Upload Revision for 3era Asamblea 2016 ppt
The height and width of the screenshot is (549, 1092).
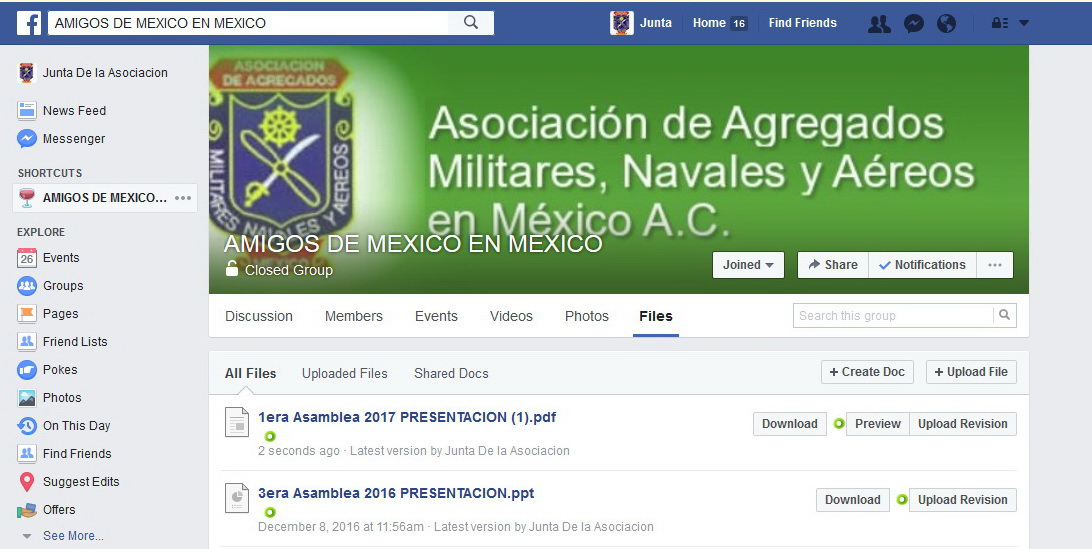pos(962,500)
